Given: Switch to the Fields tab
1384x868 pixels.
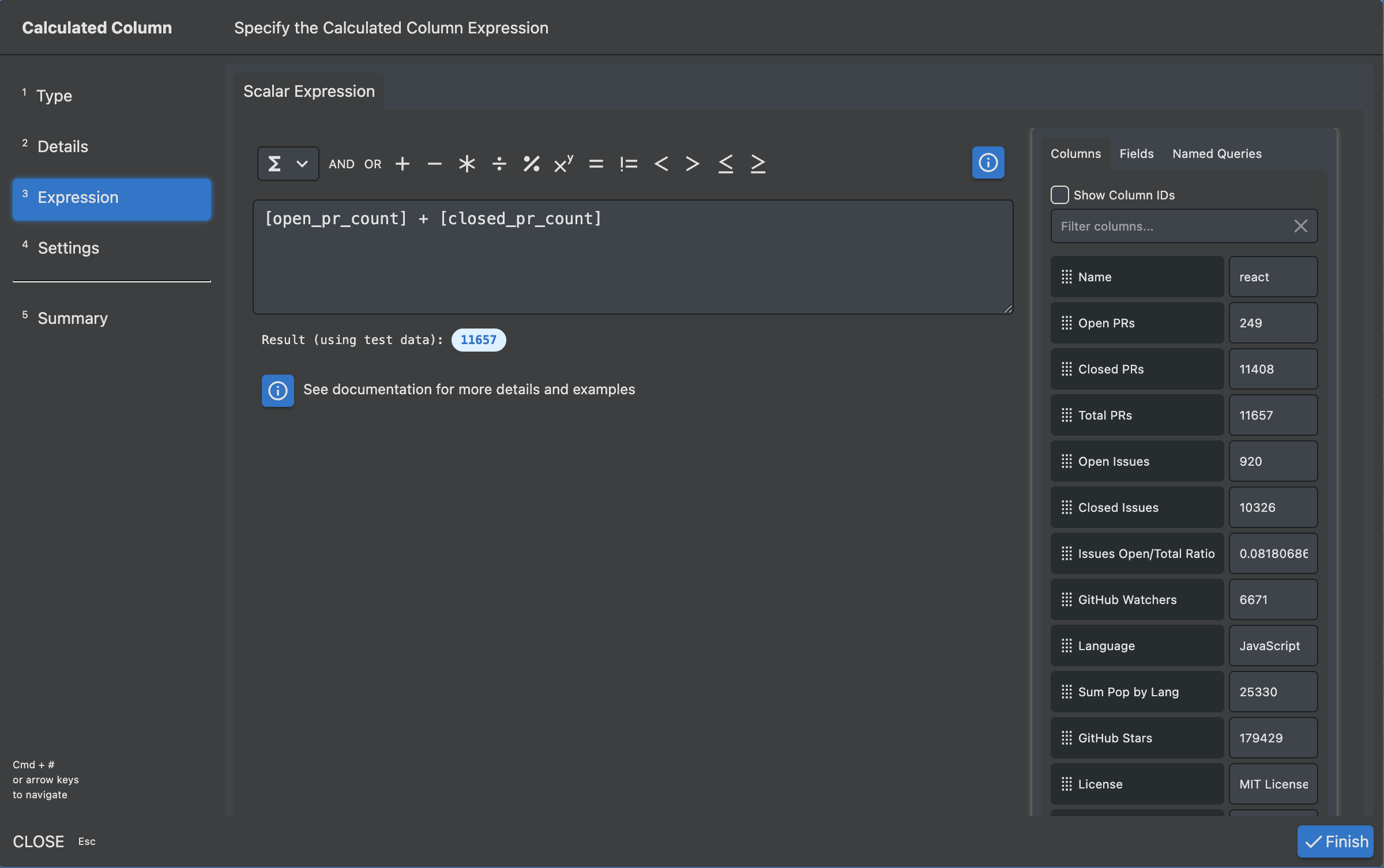Looking at the screenshot, I should (1136, 154).
